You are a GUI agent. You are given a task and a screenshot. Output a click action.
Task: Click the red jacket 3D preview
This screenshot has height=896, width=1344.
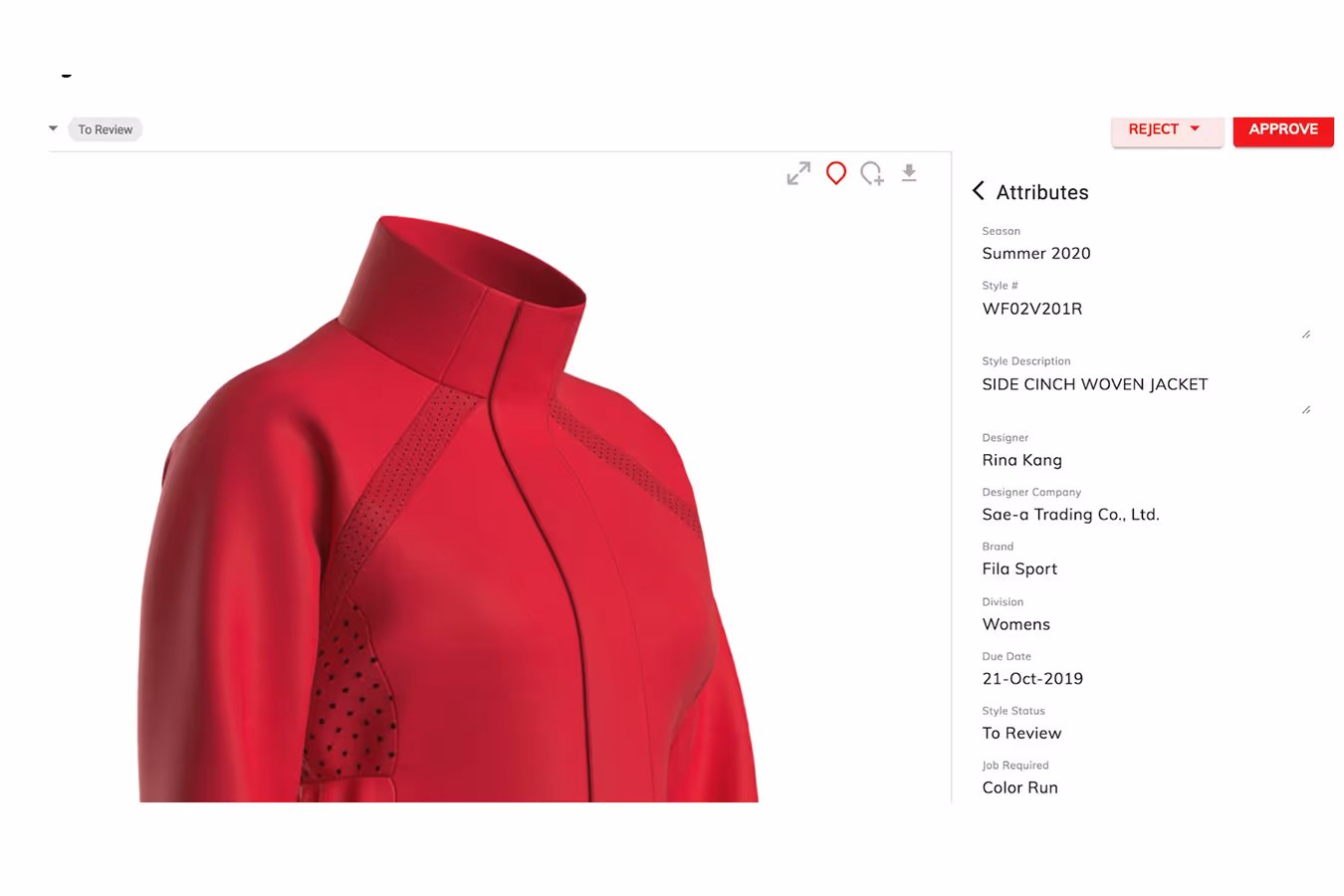(448, 508)
